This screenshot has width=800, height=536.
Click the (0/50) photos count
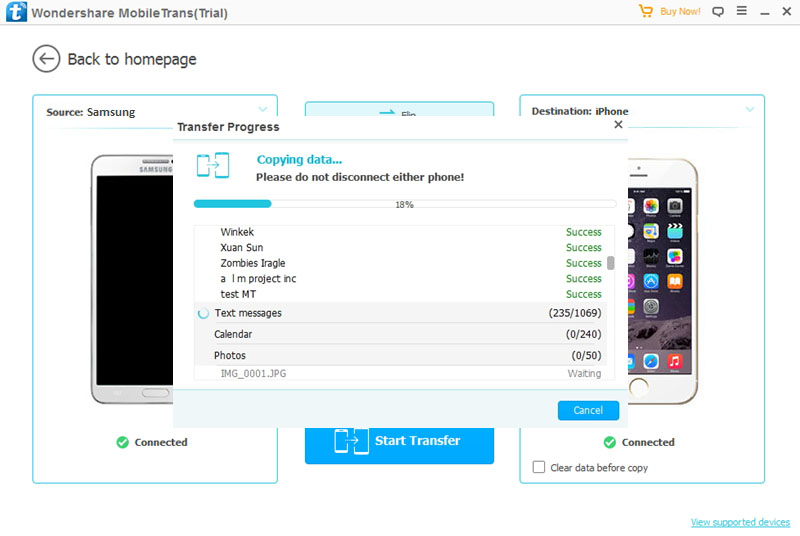[x=586, y=355]
